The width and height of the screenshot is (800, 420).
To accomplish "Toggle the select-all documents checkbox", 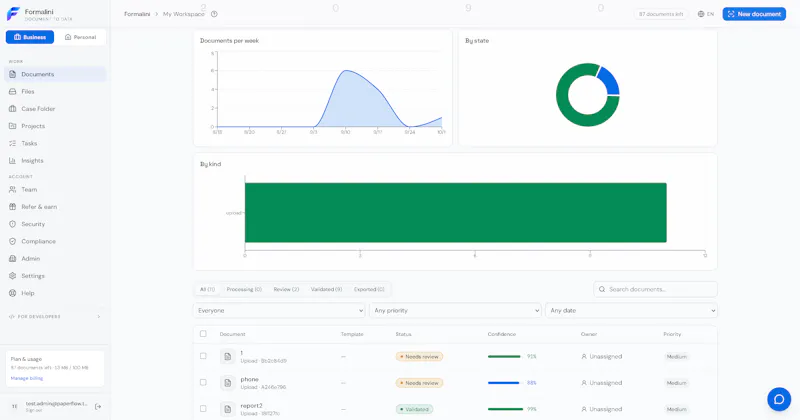I will [x=203, y=334].
